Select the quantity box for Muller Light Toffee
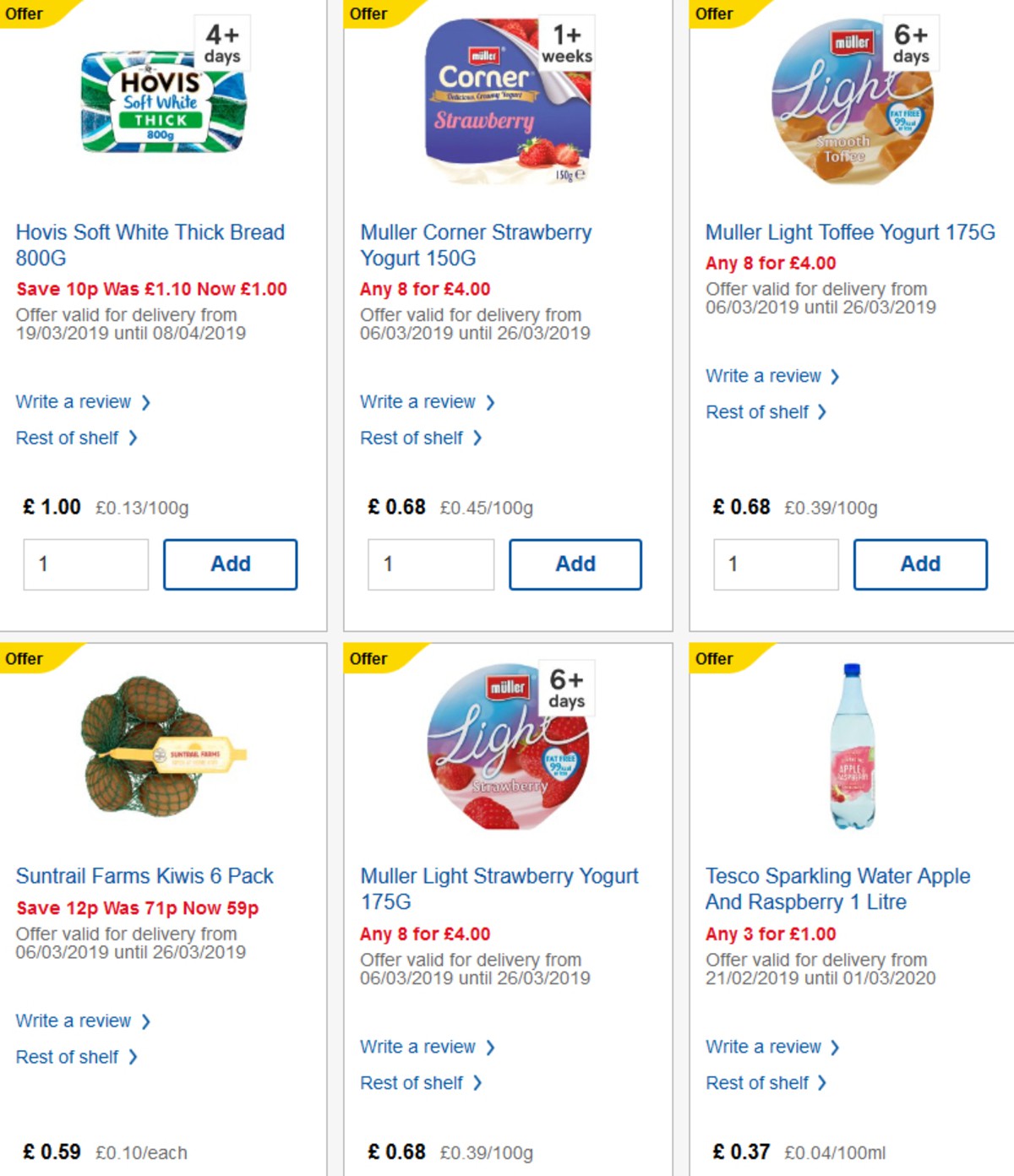 click(x=775, y=564)
